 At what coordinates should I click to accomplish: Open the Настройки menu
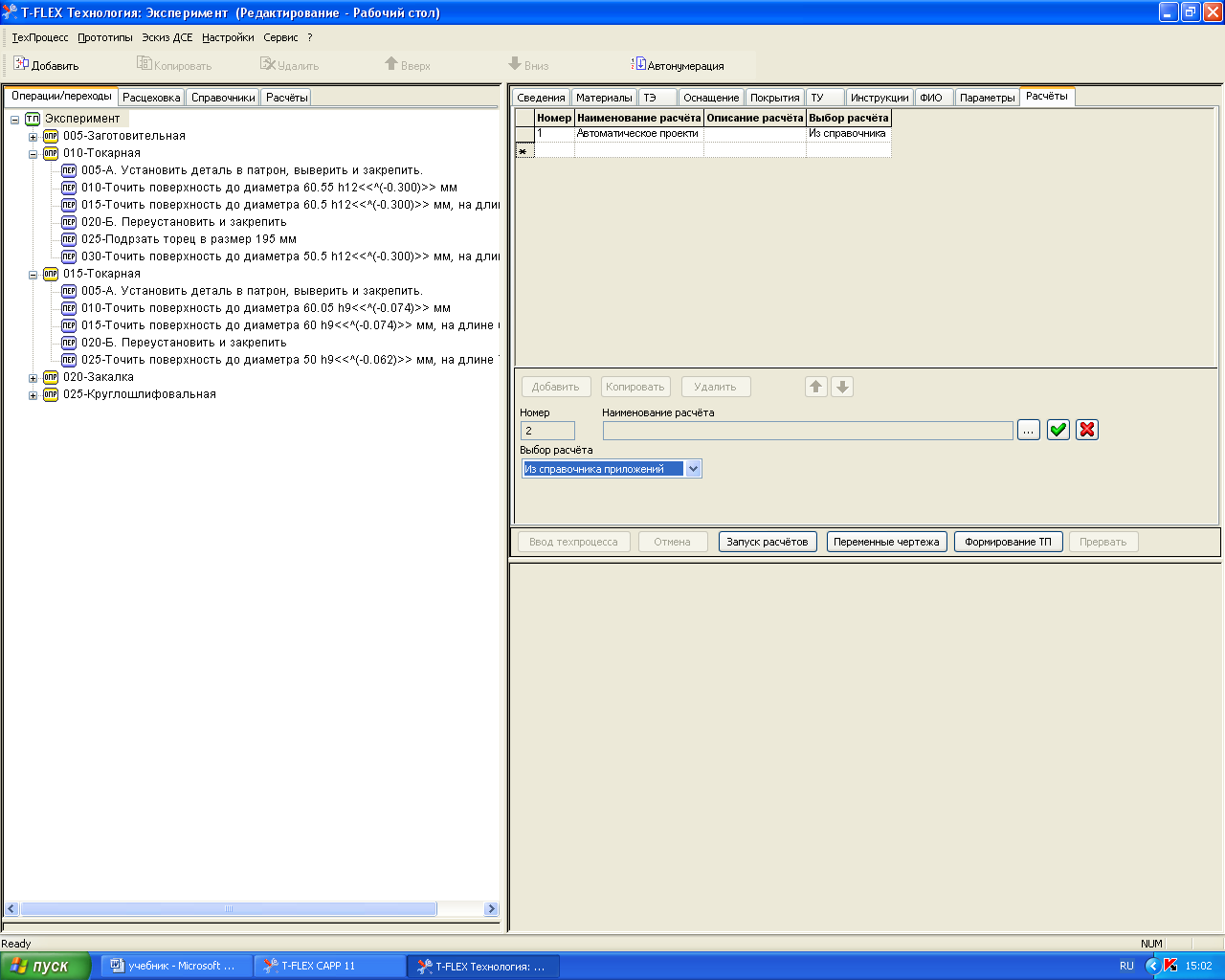tap(228, 37)
